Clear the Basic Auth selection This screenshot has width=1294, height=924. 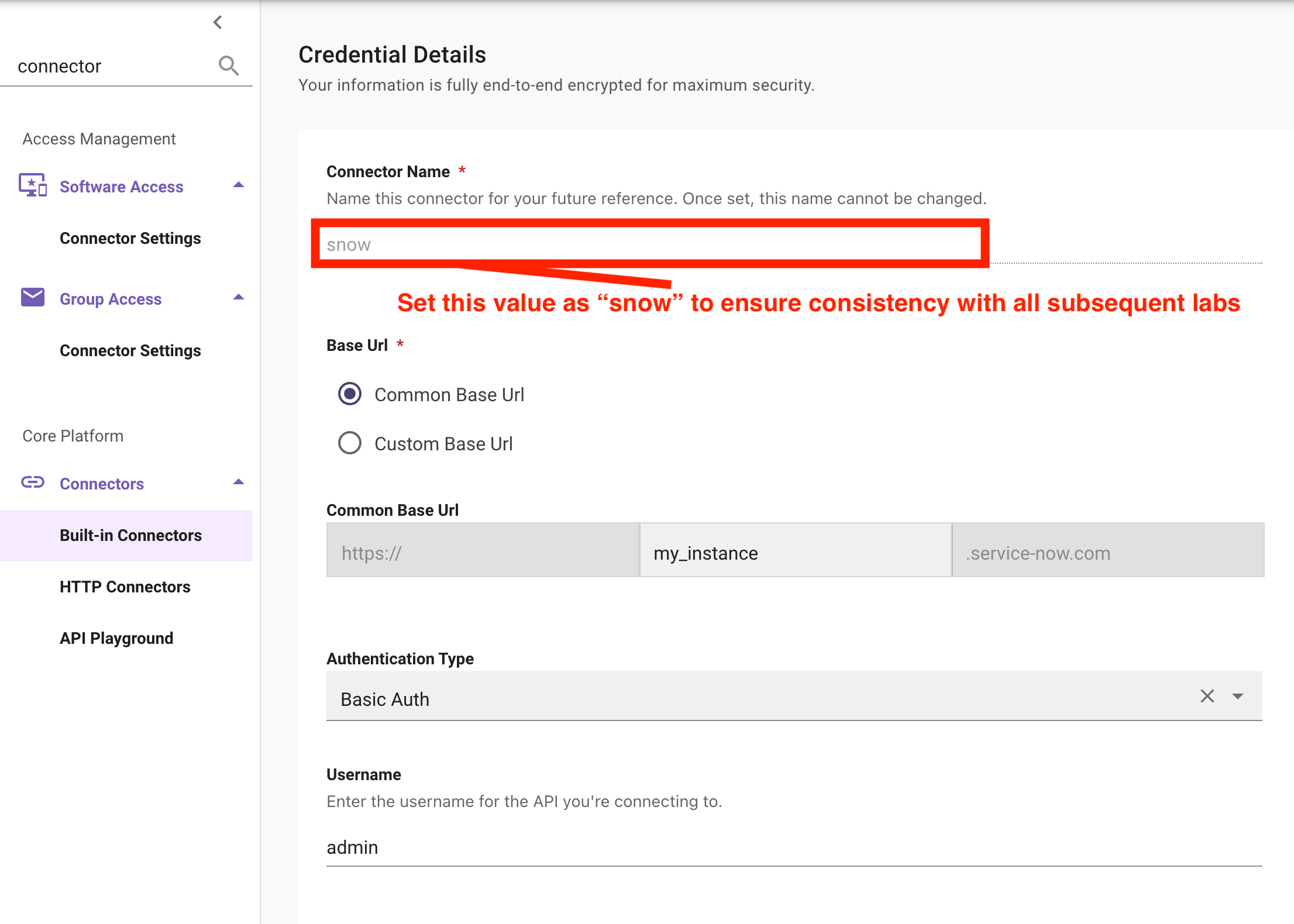[1207, 696]
